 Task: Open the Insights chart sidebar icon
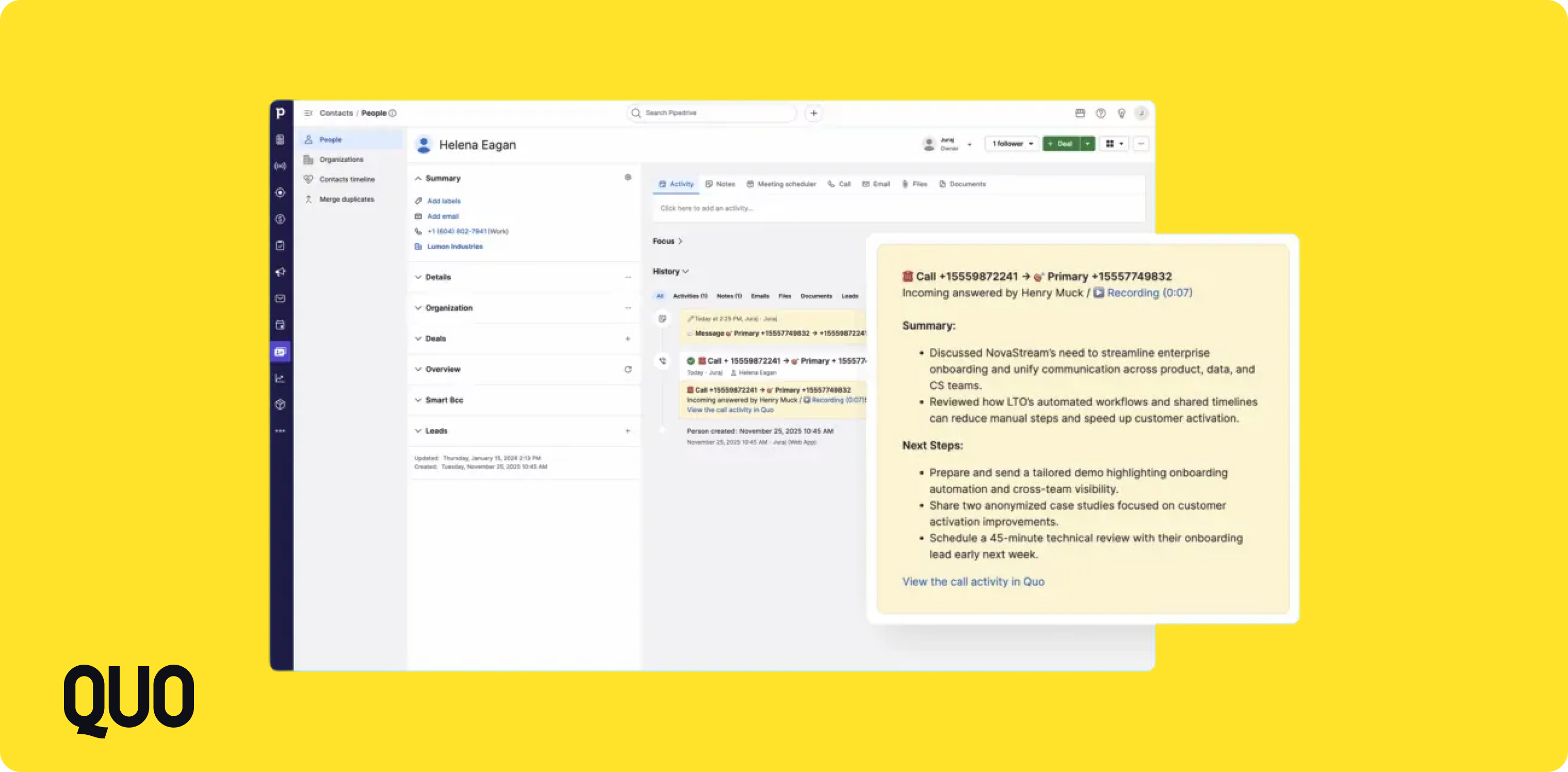[x=280, y=378]
